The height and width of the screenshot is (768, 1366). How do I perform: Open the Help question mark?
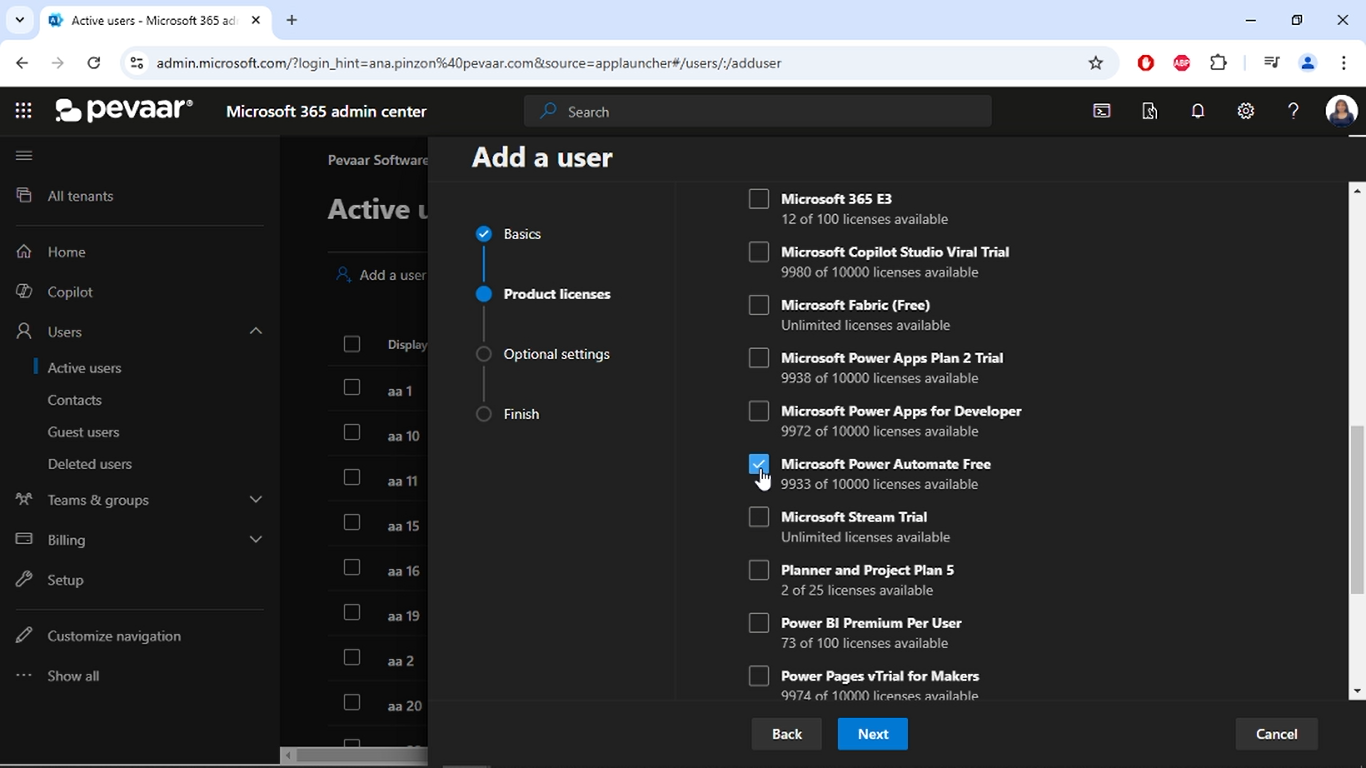1293,111
